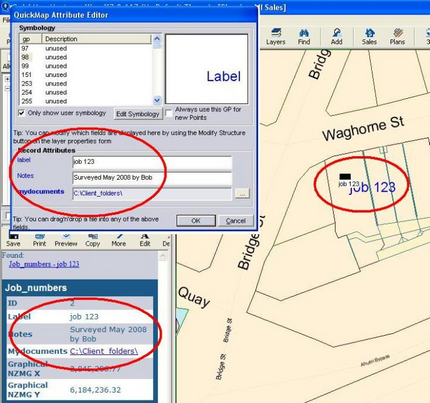Click browse button next to mydocuments field
This screenshot has width=430, height=403.
242,193
